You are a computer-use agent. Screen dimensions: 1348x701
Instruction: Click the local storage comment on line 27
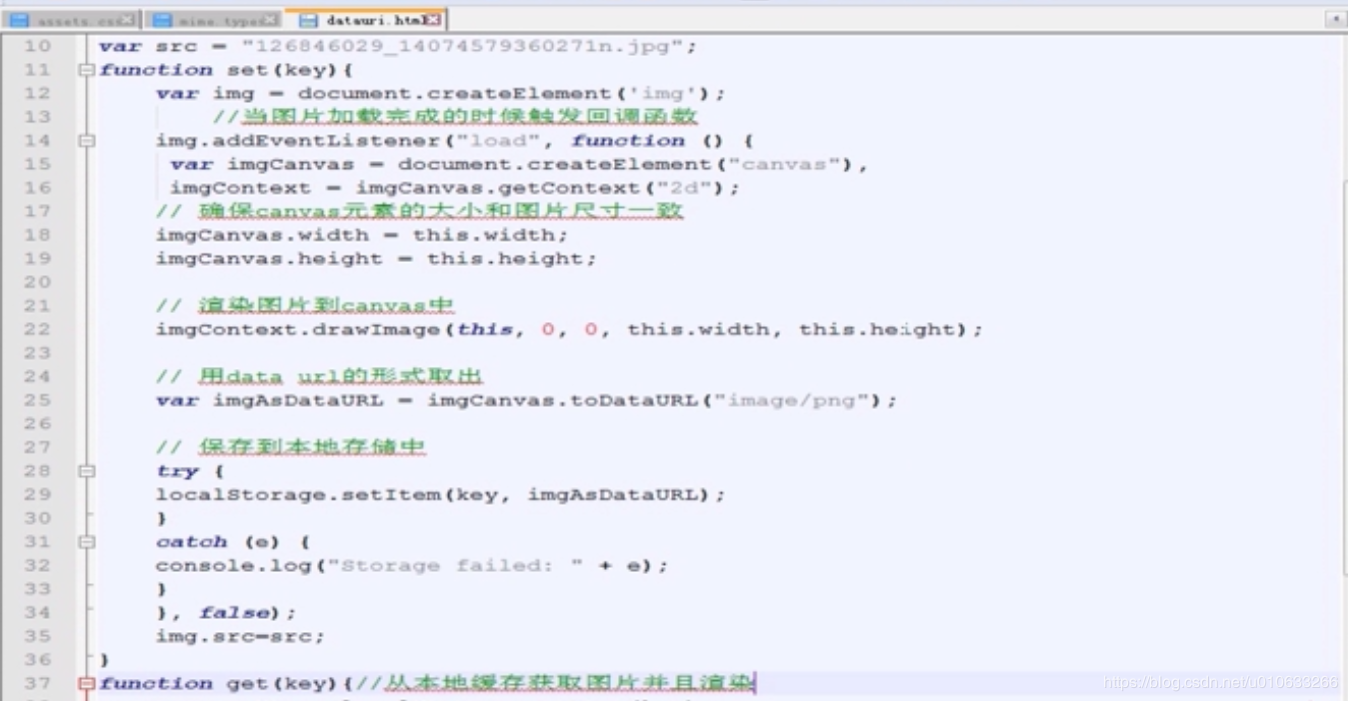point(291,448)
